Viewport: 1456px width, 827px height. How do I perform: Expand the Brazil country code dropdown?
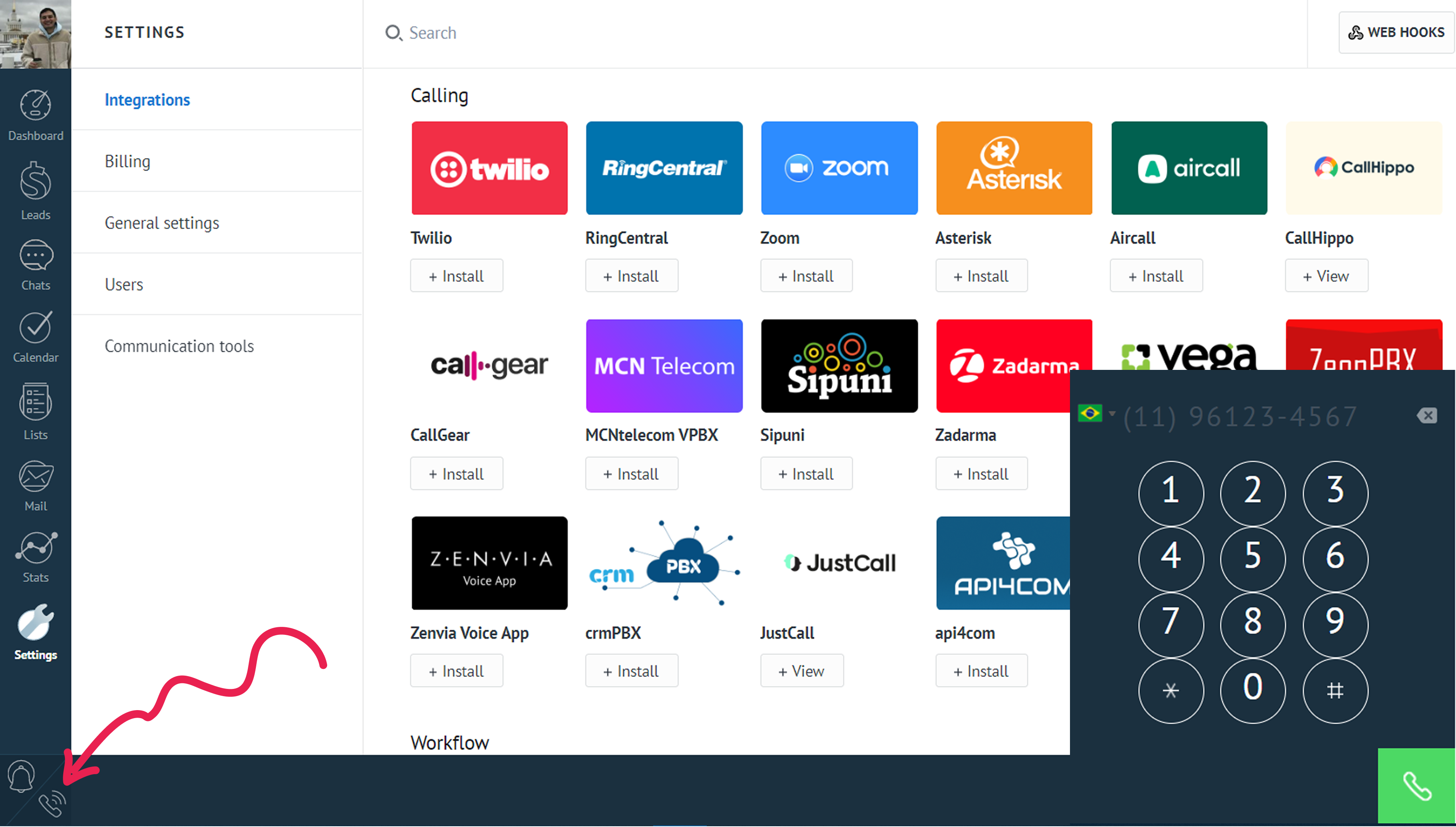(x=1096, y=413)
